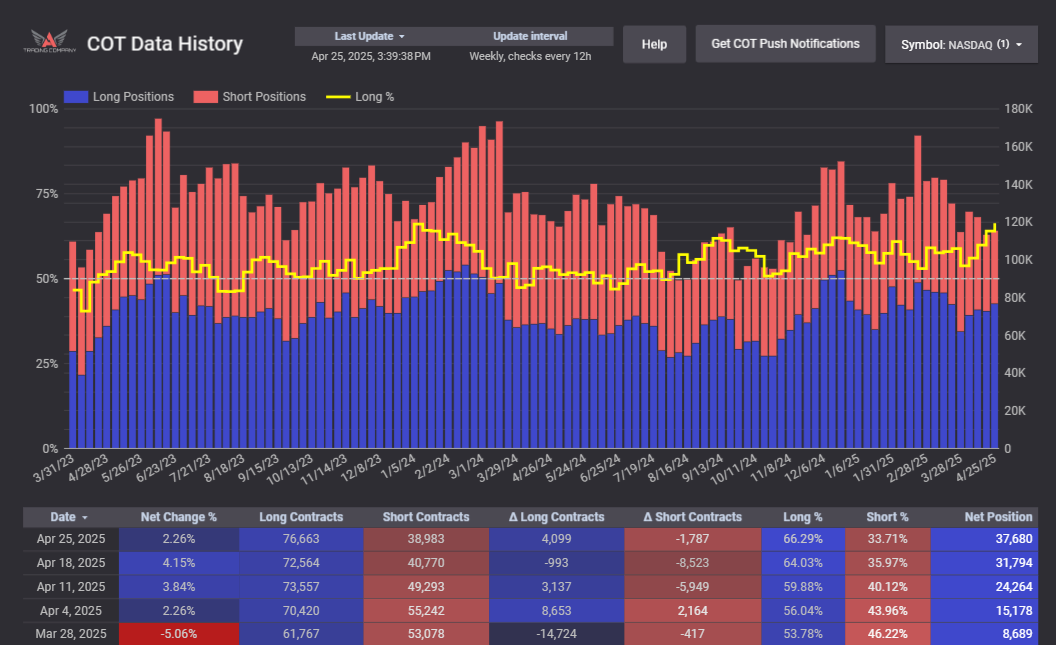
Task: Click the Help button
Action: pos(654,44)
